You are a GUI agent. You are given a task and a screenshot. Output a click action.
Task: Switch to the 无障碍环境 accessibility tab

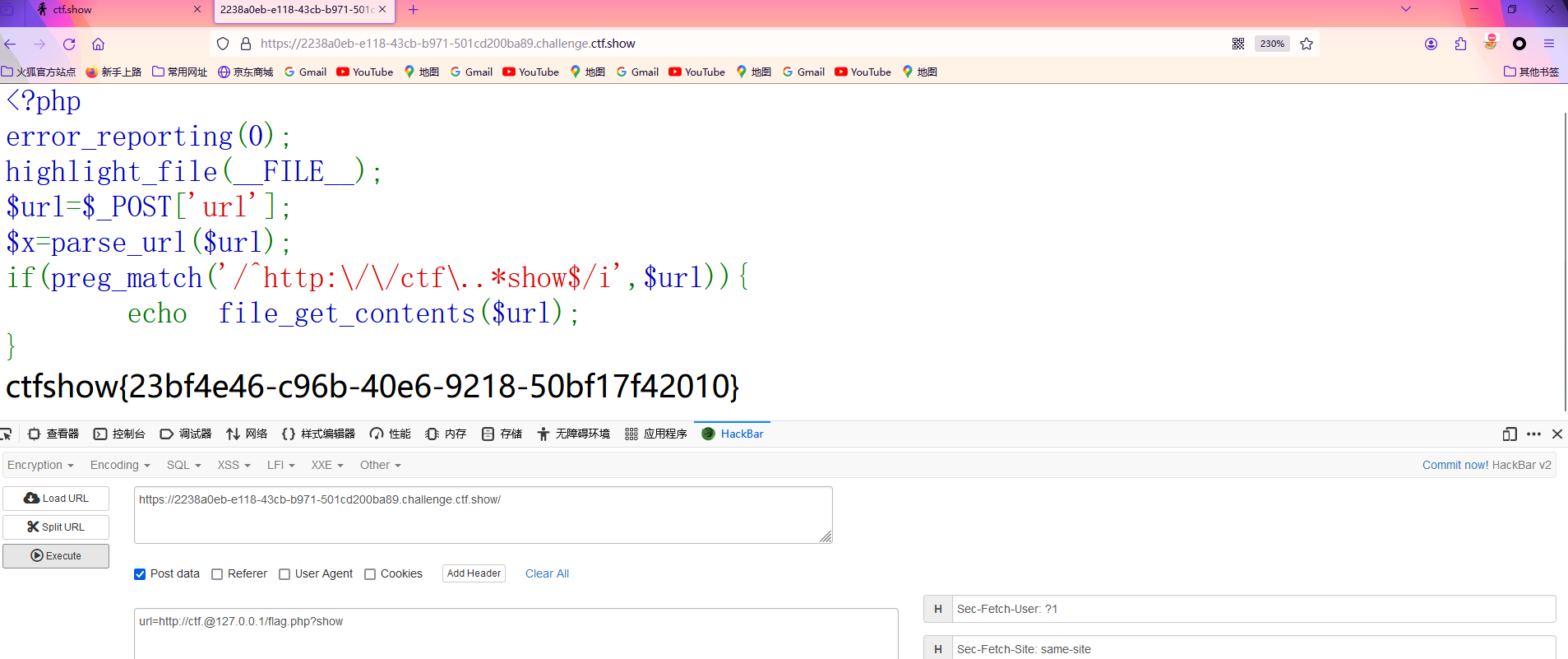click(573, 434)
